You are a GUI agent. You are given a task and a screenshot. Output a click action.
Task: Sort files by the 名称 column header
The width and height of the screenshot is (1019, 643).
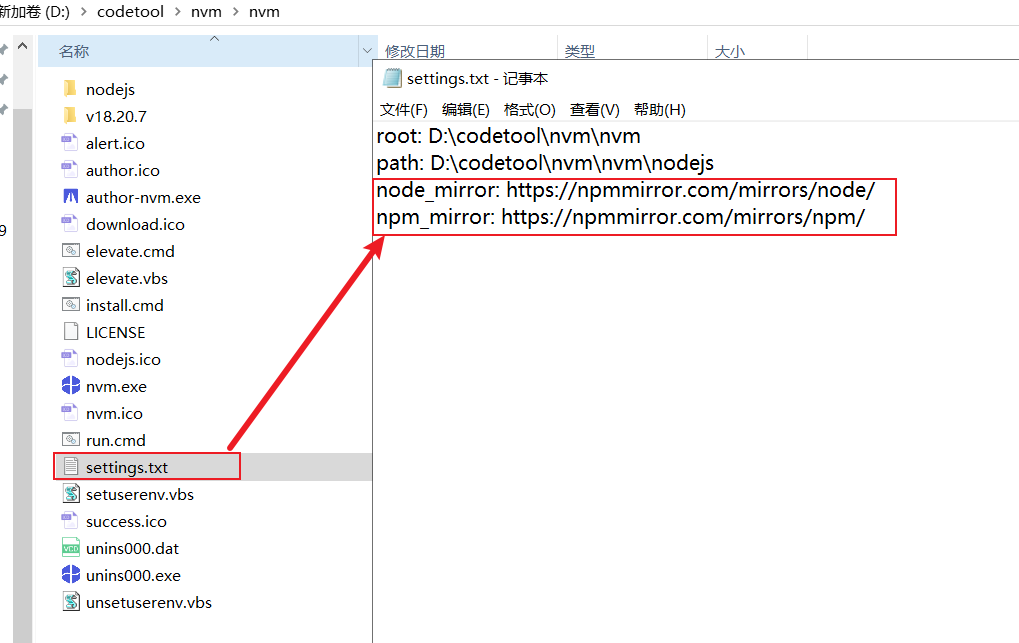(x=198, y=51)
